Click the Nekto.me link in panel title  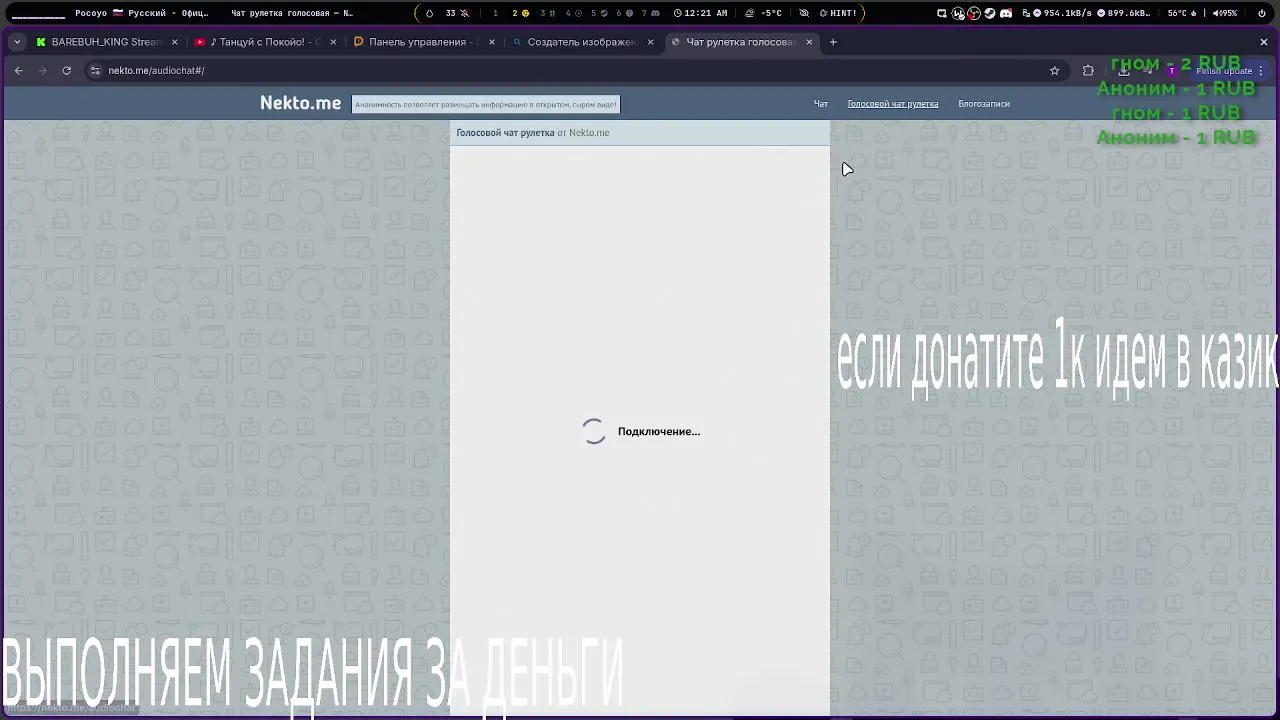tap(589, 133)
